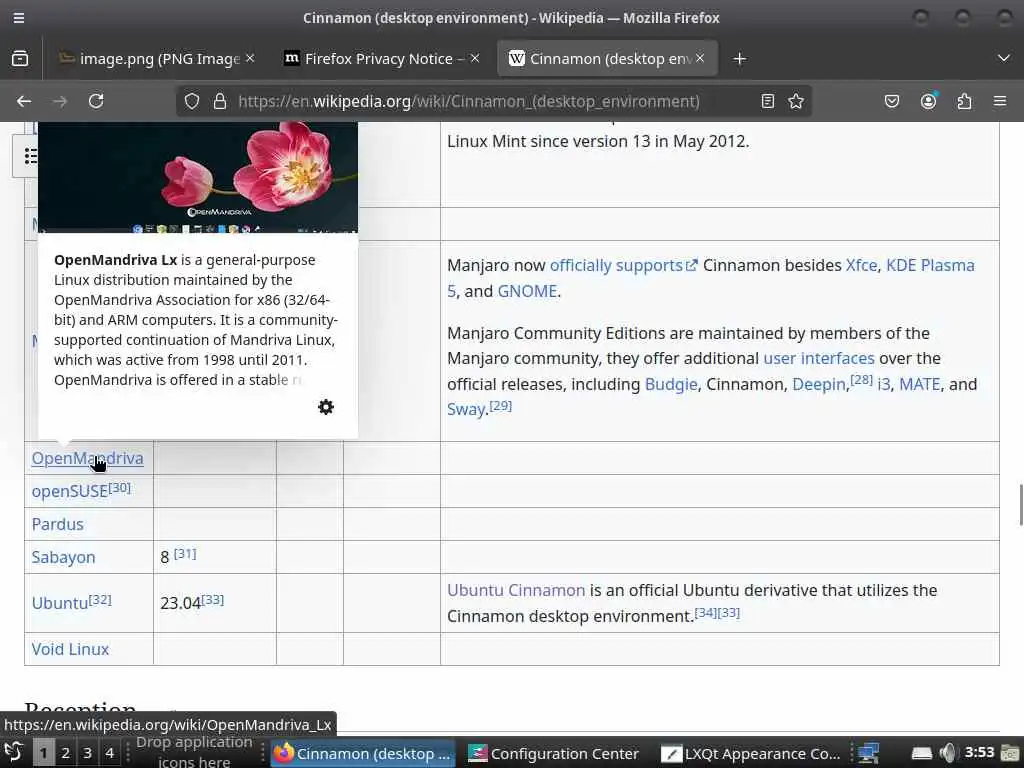Open citation 29 after Sway
Screen dimensions: 1024x768
pyautogui.click(x=501, y=406)
